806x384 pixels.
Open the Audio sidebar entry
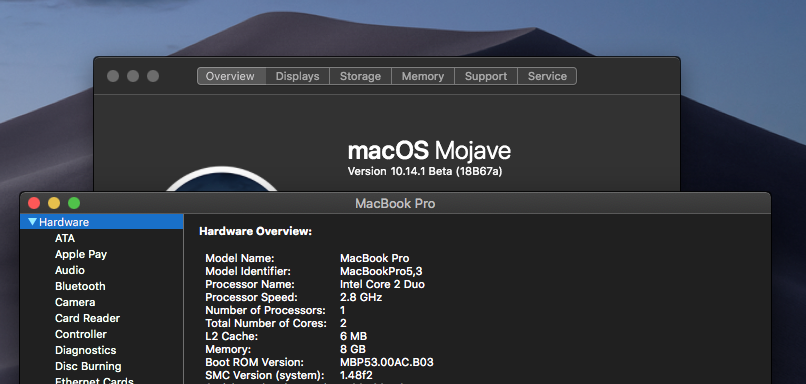70,270
